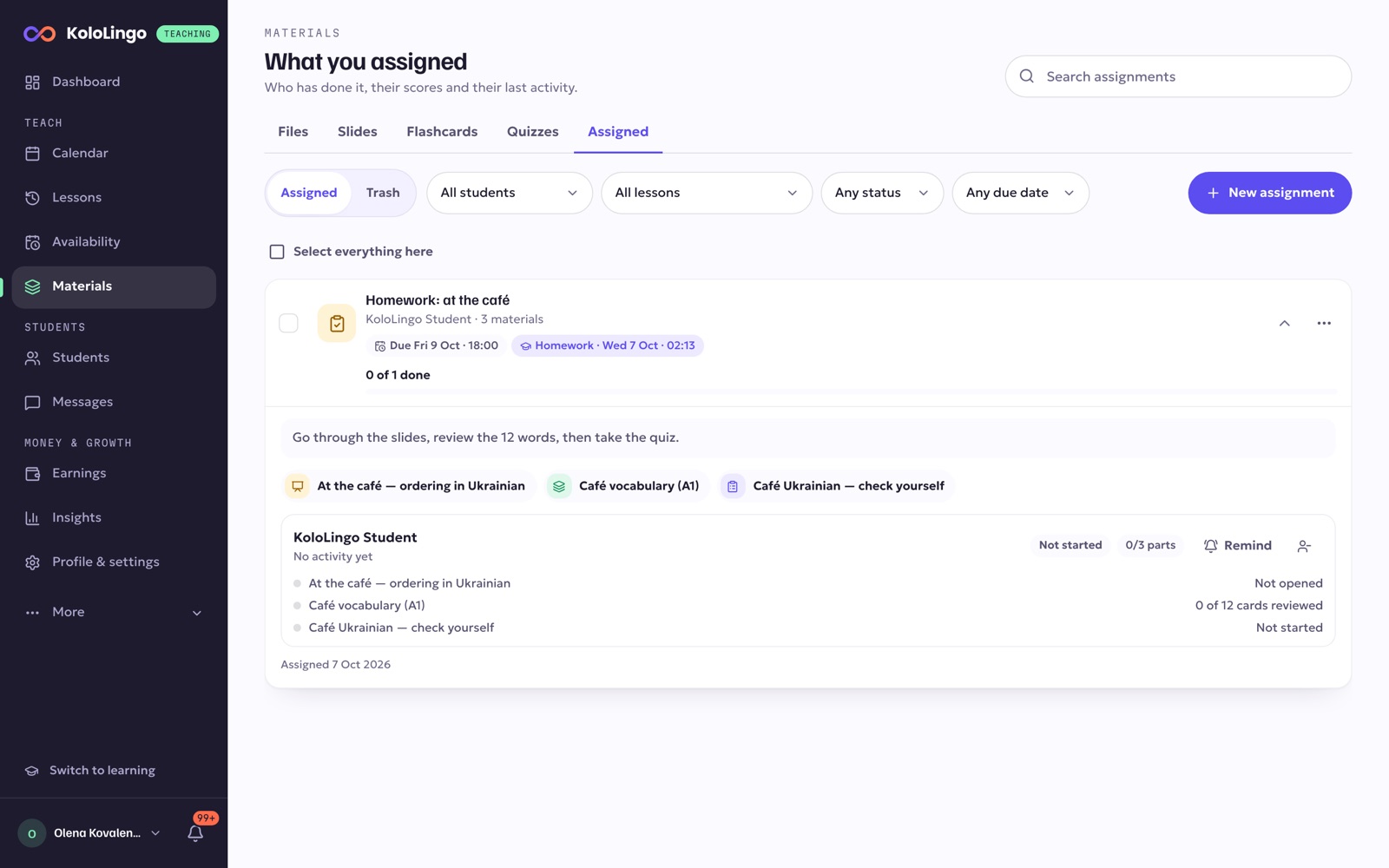Click the Switch to learning graduation cap

pos(32,771)
